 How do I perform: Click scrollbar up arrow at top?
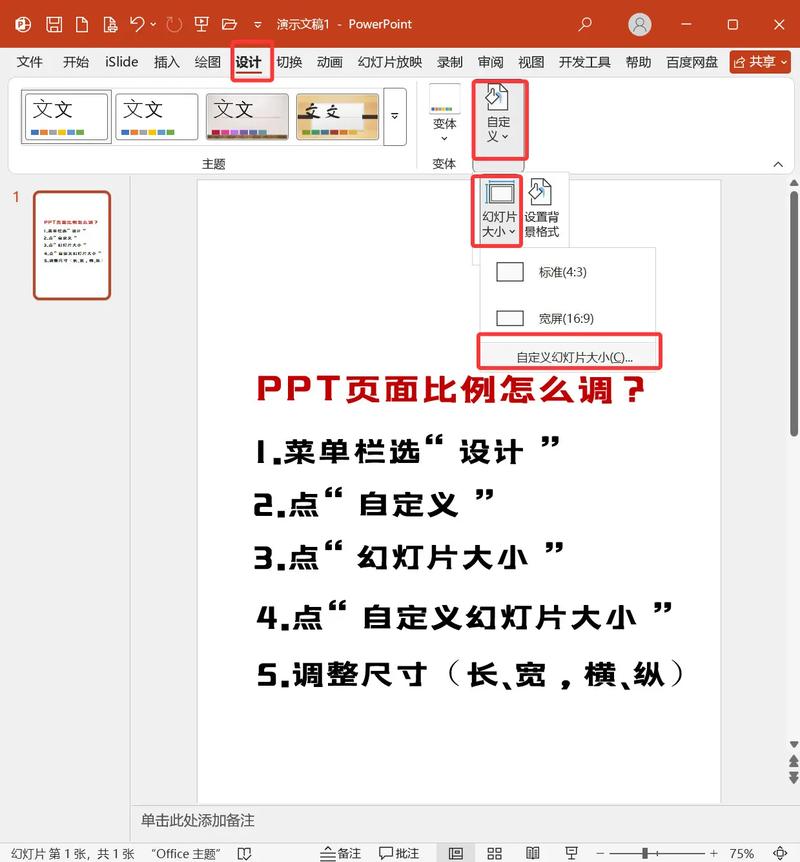click(x=794, y=183)
